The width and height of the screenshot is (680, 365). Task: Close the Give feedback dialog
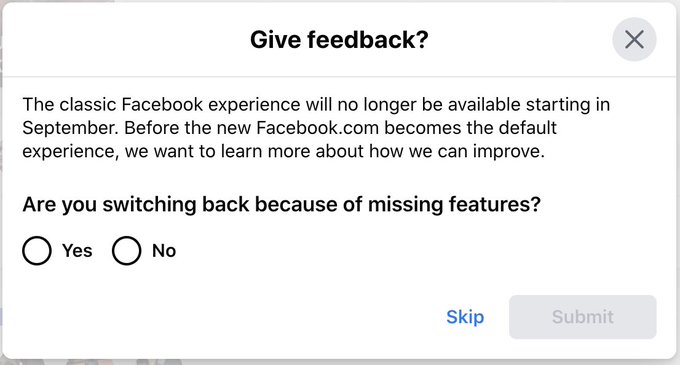[634, 39]
